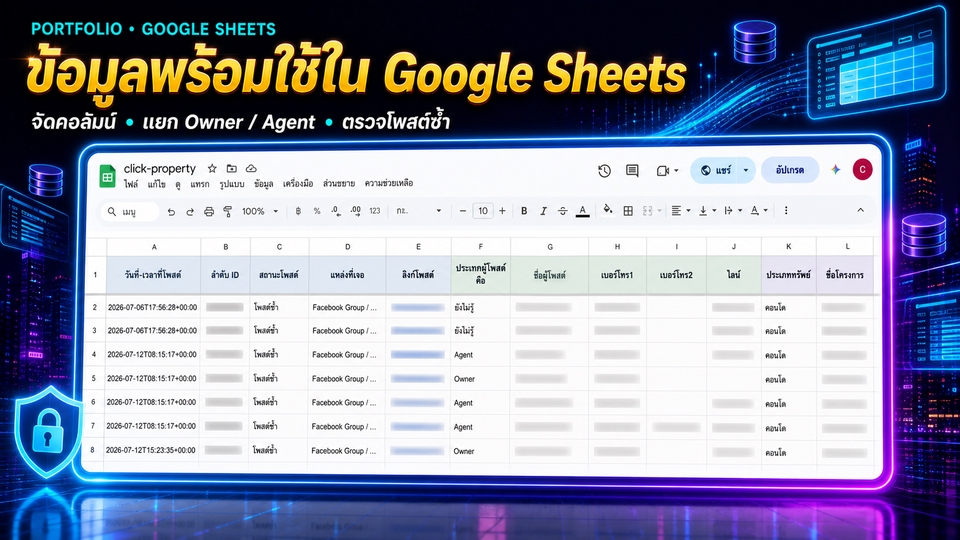Image resolution: width=960 pixels, height=540 pixels.
Task: Open the borders tool
Action: pos(628,211)
